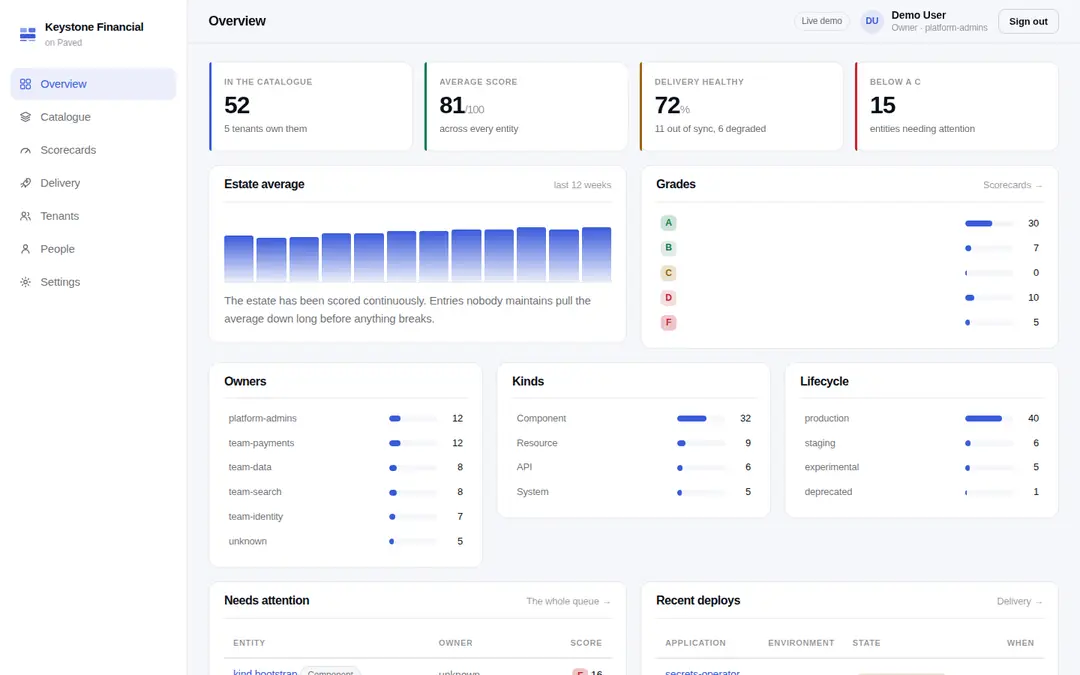The image size is (1080, 675).
Task: Select the API kind row
Action: click(634, 468)
